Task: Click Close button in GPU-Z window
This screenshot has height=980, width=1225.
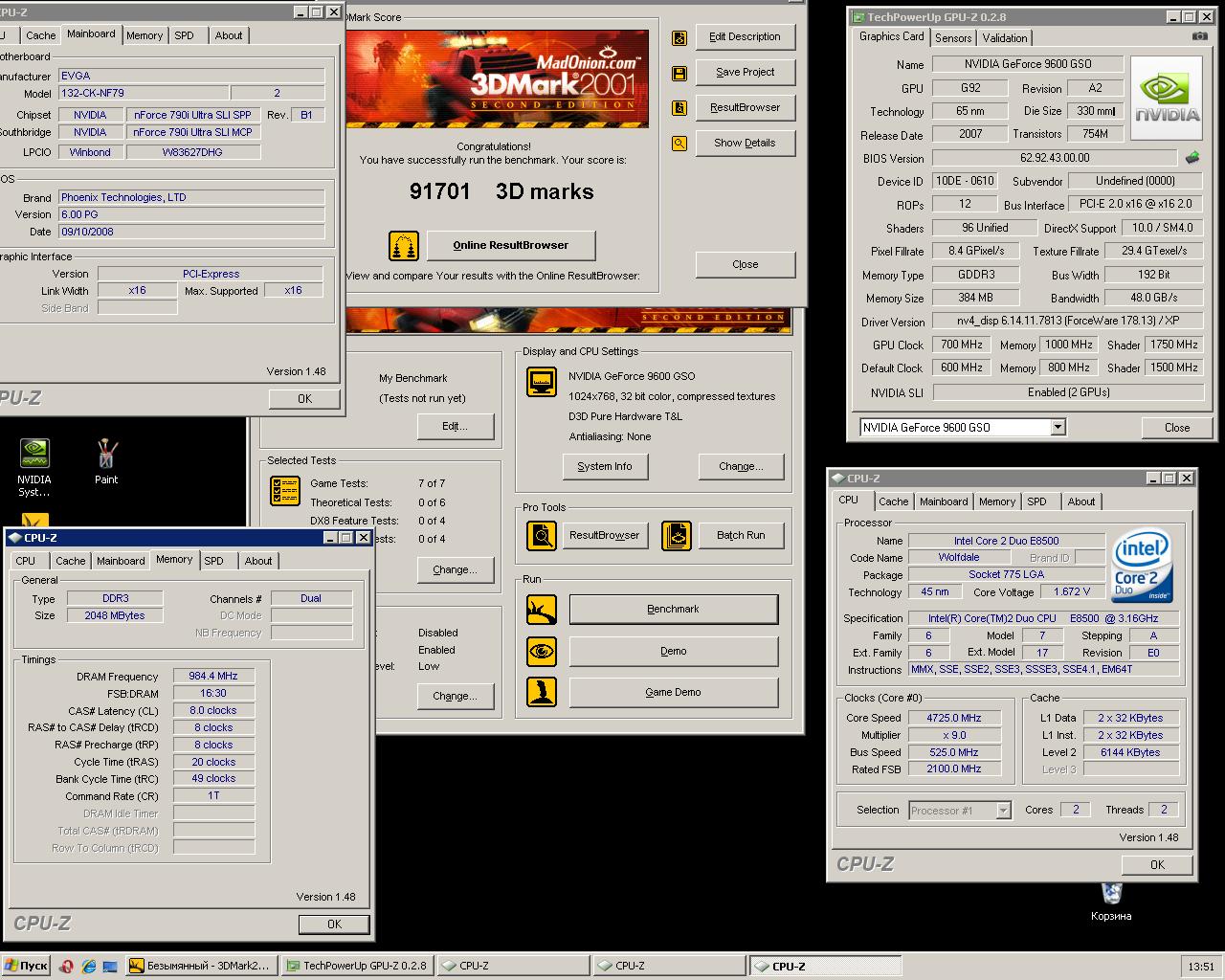Action: point(1177,428)
